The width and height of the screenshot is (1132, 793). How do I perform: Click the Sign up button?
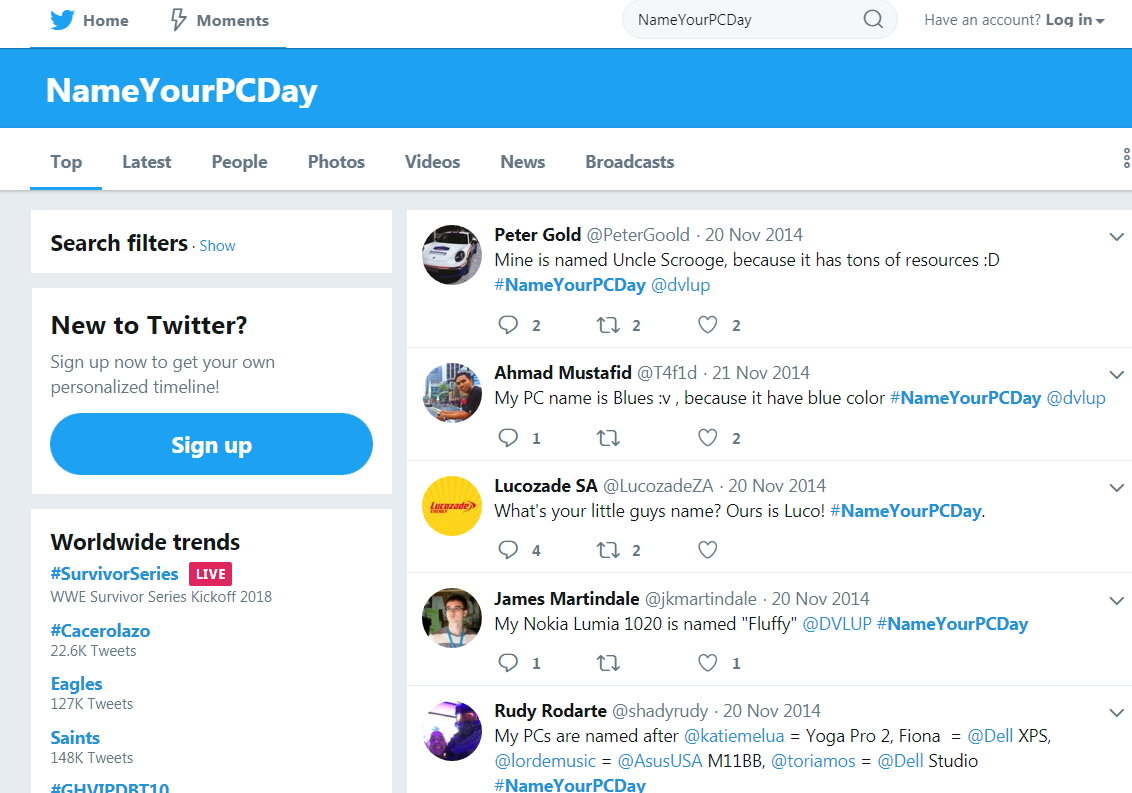click(212, 444)
